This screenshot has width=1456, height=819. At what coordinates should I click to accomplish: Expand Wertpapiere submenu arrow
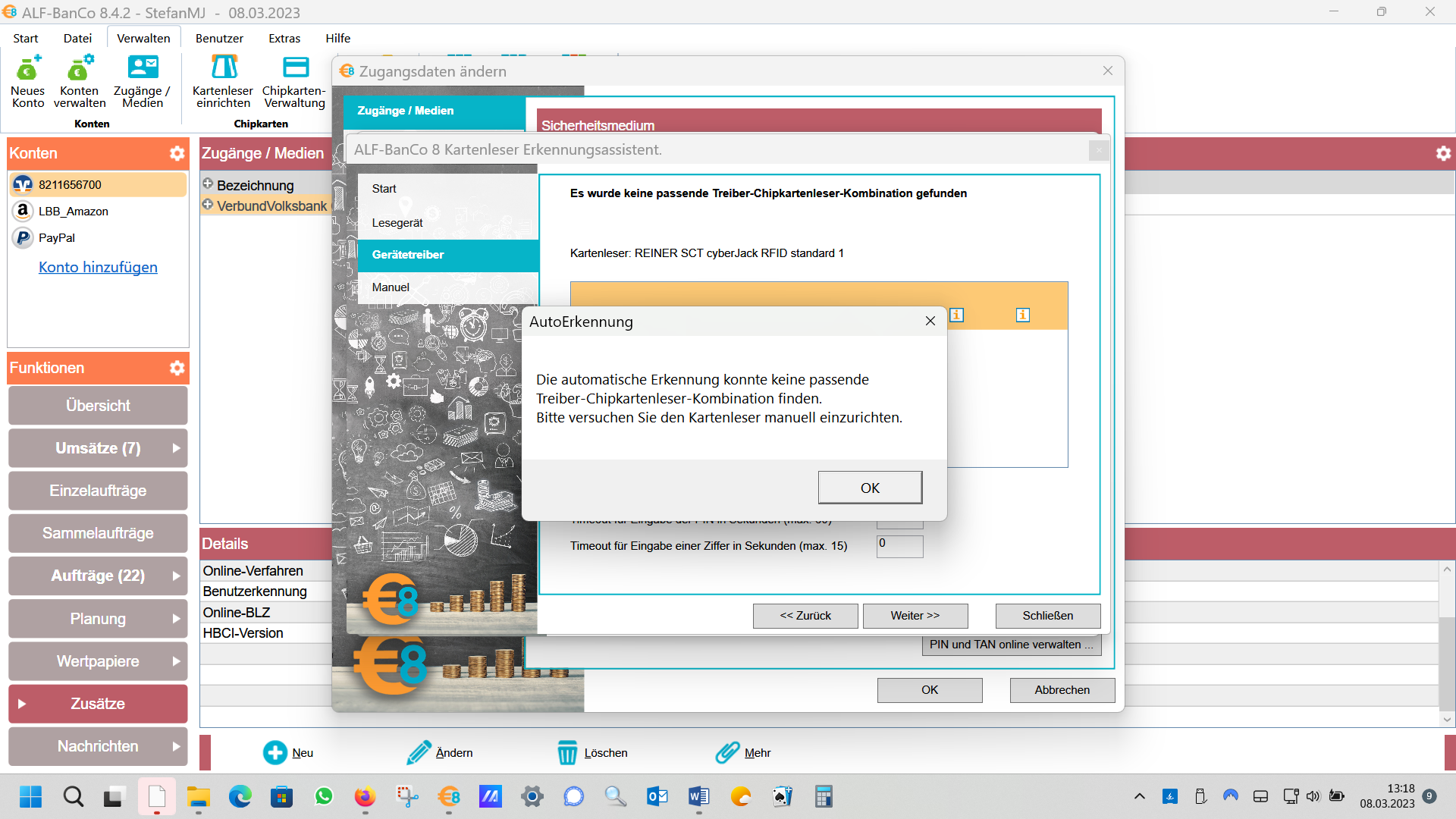(x=176, y=661)
